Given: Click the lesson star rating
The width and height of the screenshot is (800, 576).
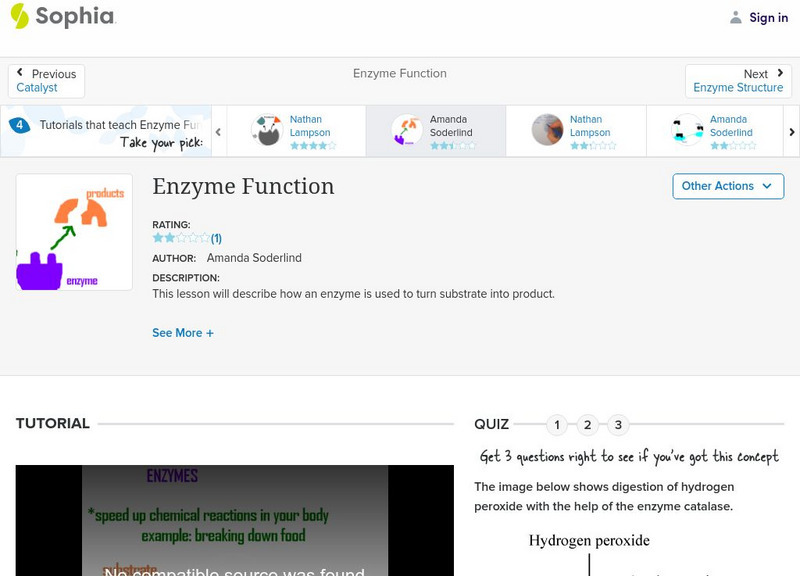Looking at the screenshot, I should [180, 238].
